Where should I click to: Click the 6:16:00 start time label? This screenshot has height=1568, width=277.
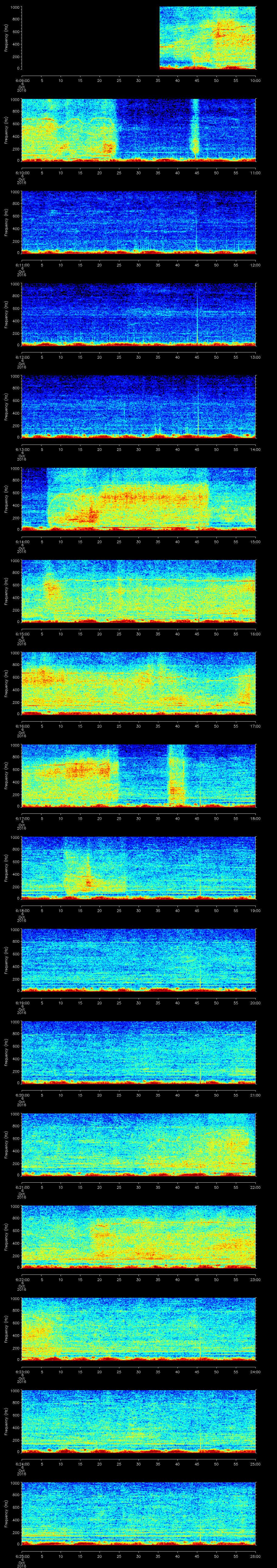click(22, 726)
